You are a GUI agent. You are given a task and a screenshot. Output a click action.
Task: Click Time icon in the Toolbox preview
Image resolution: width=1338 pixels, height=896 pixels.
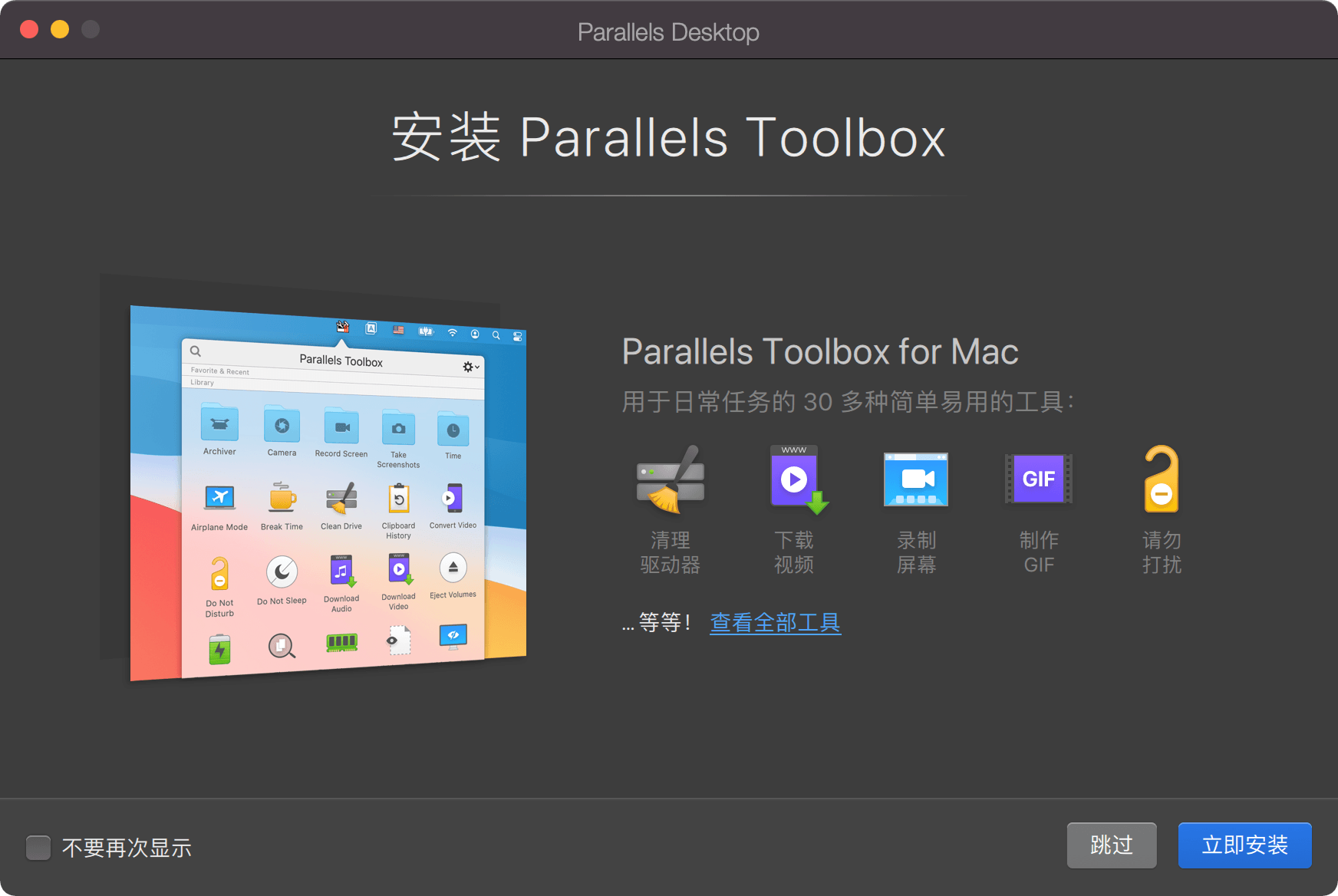(453, 430)
